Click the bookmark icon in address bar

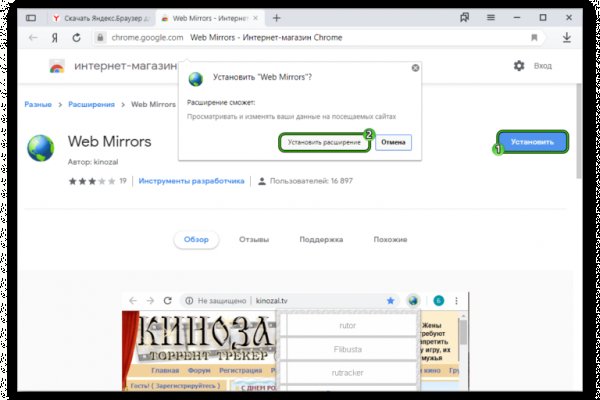tap(534, 38)
